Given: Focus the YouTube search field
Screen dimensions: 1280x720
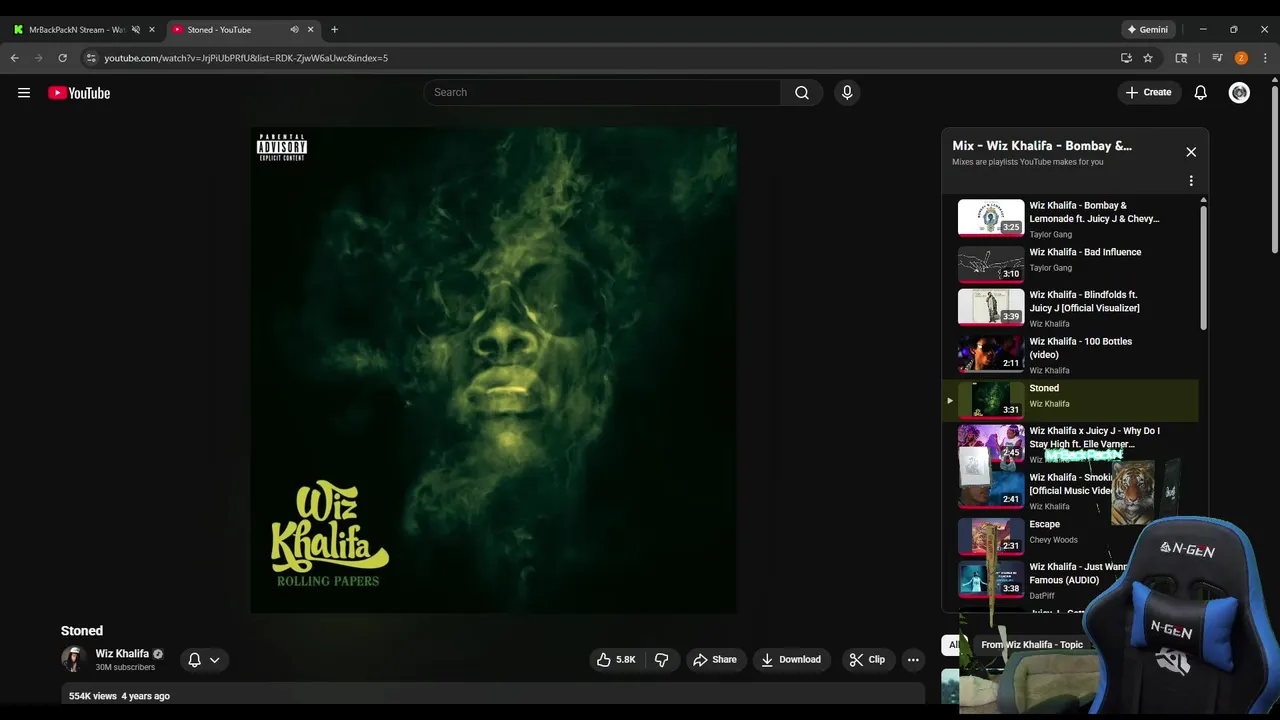Looking at the screenshot, I should click(602, 93).
